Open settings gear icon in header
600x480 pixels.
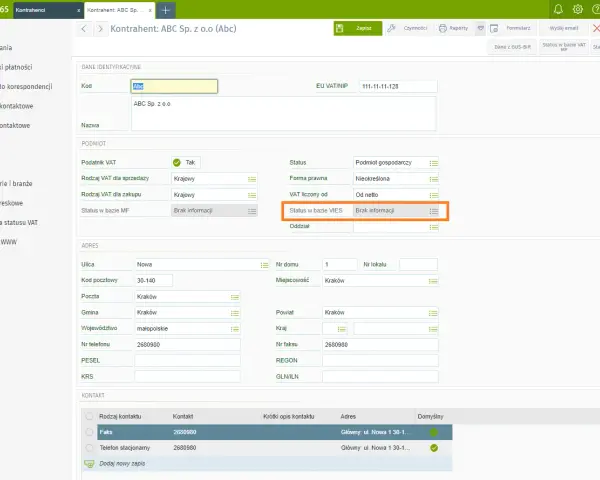(578, 9)
